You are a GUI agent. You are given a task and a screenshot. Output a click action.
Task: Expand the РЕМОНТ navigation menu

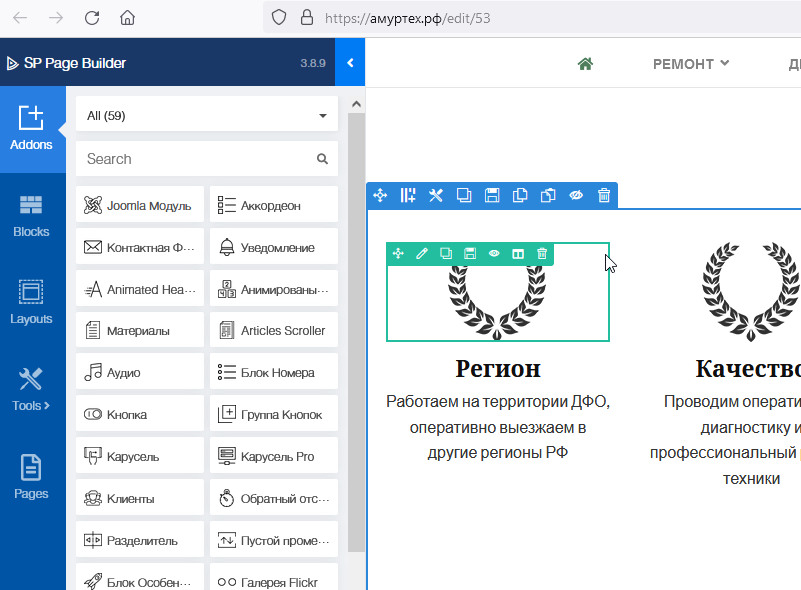tap(690, 64)
